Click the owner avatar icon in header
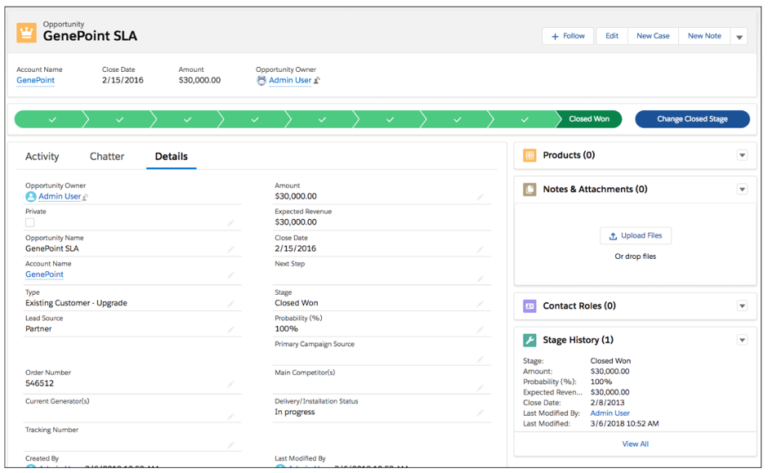This screenshot has height=473, width=768. click(x=262, y=80)
